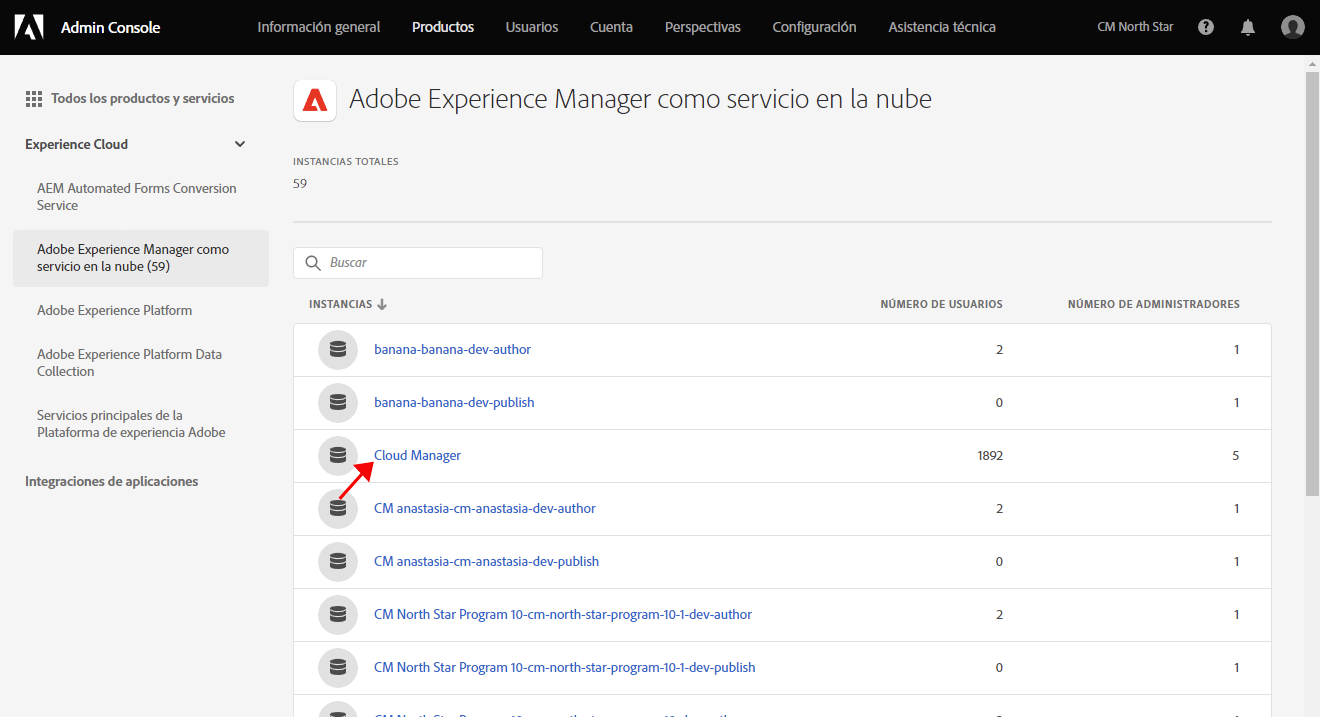Screen dimensions: 1320x717
Task: Click the Adobe logo in the header
Action: [28, 27]
